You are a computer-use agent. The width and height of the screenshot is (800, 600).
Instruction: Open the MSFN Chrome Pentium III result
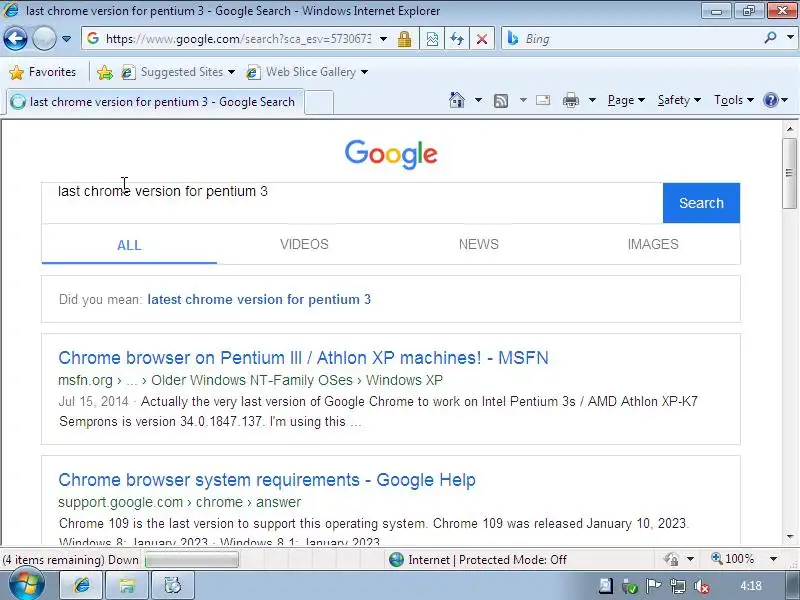[303, 358]
